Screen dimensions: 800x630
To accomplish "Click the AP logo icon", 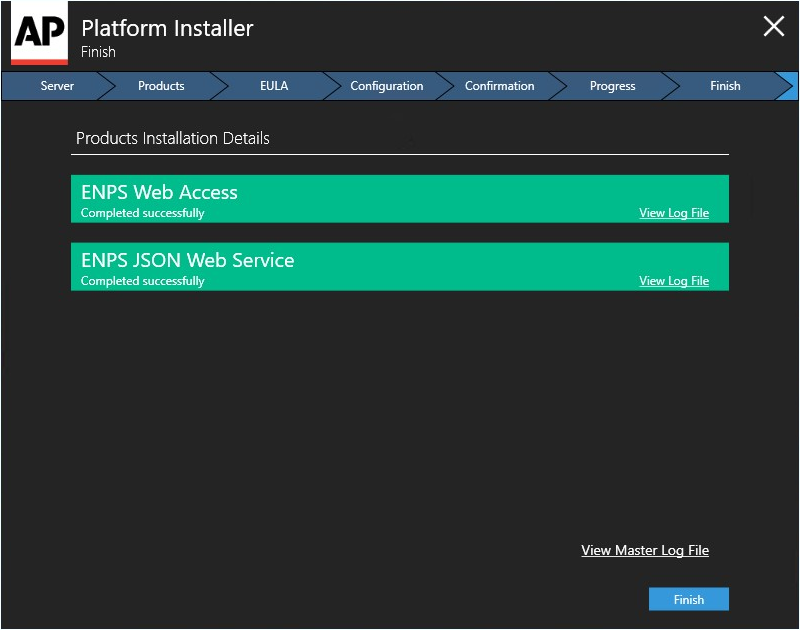I will coord(39,33).
